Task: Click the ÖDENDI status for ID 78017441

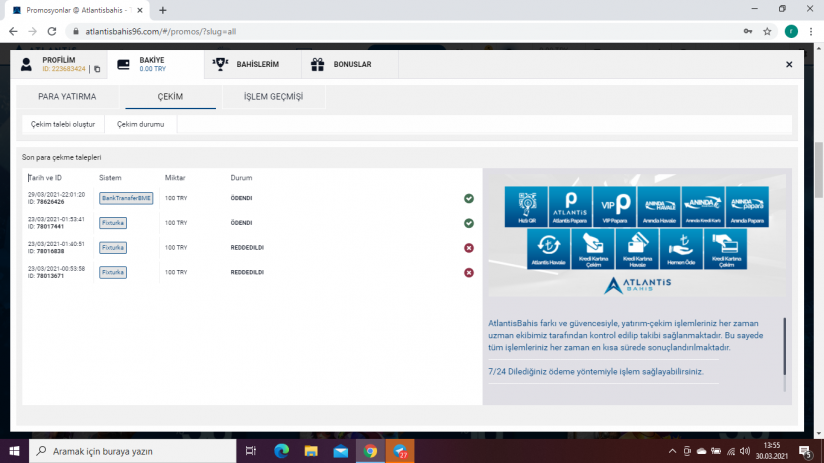Action: click(x=241, y=223)
